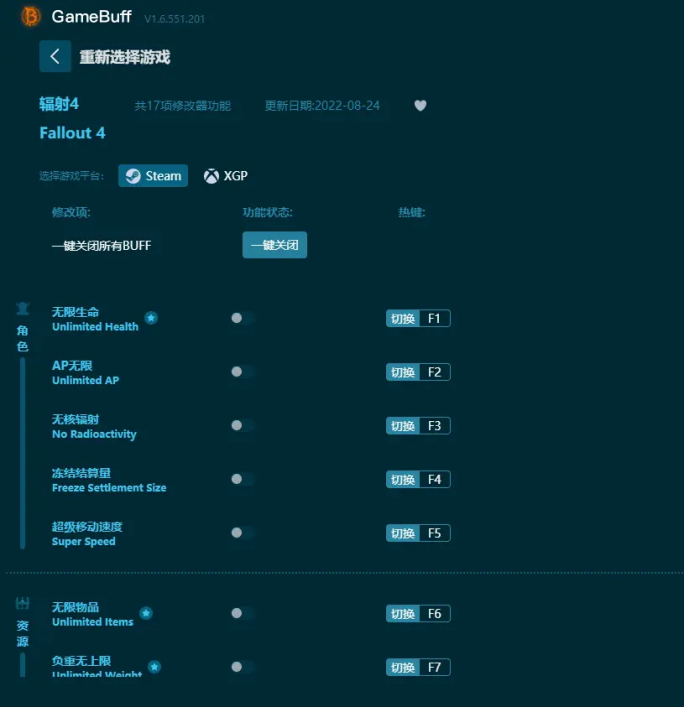Click the 切换 button for F6 hotkey
This screenshot has height=708, width=684.
click(403, 614)
